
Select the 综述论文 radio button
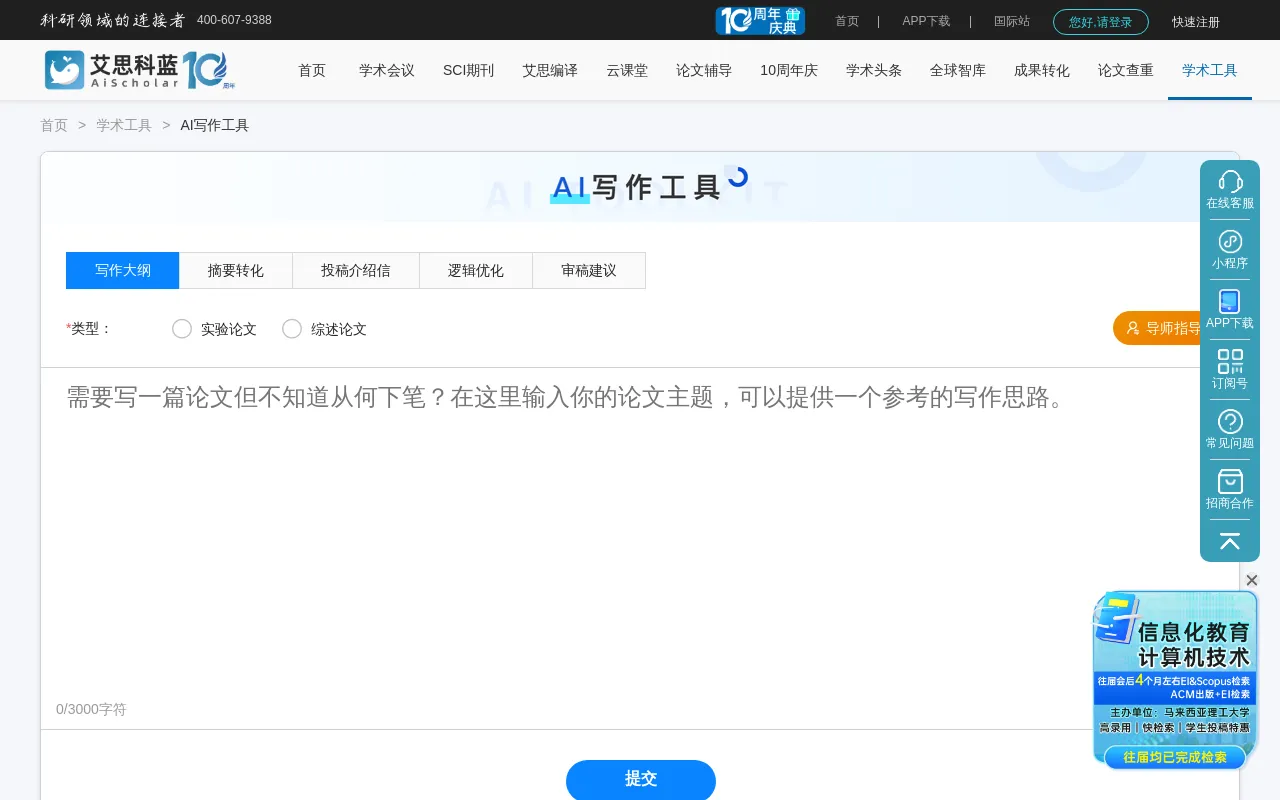[292, 329]
